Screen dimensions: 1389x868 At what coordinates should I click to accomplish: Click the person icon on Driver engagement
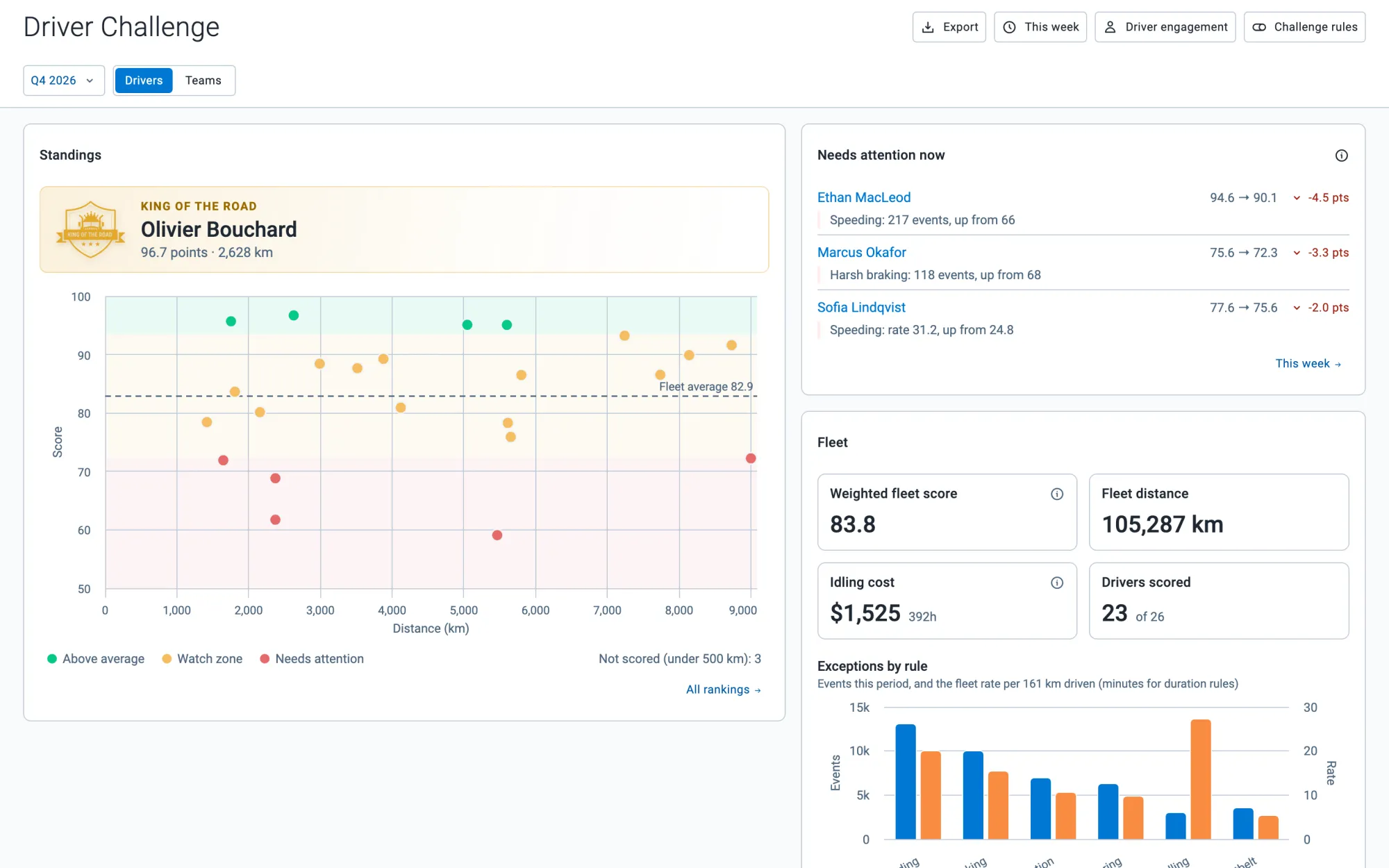coord(1111,27)
